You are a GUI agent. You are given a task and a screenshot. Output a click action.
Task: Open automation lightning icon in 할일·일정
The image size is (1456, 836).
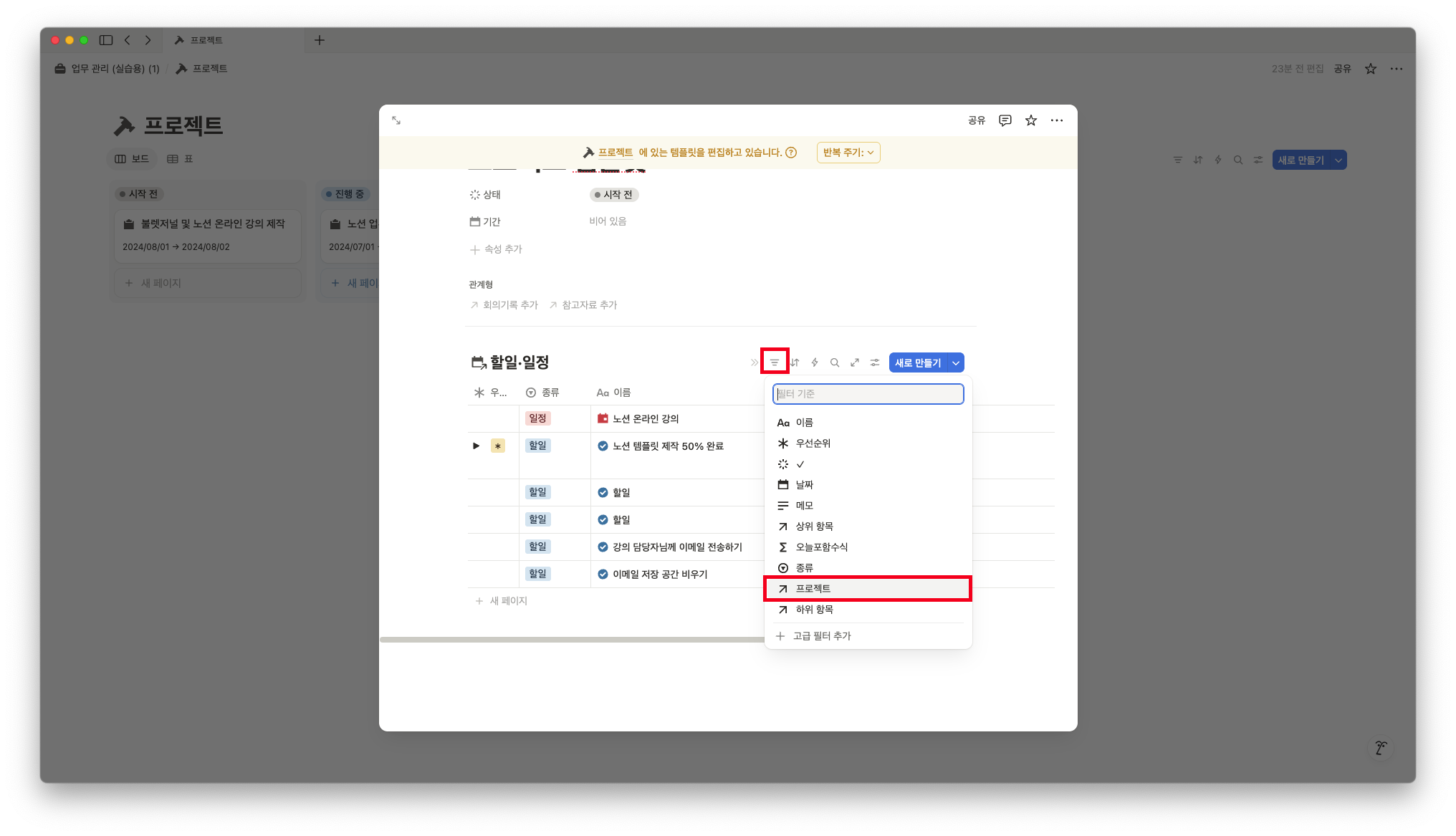click(x=815, y=362)
